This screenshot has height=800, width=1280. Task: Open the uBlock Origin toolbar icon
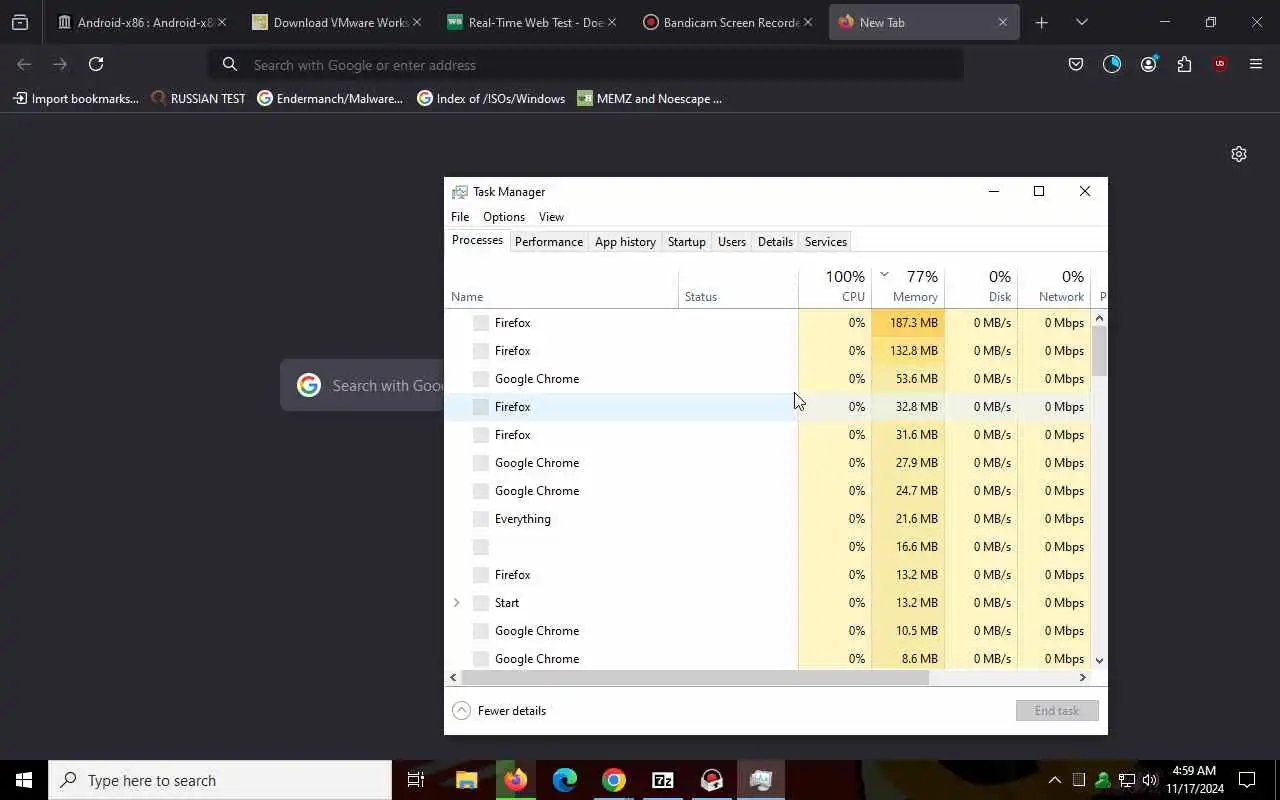(1220, 64)
